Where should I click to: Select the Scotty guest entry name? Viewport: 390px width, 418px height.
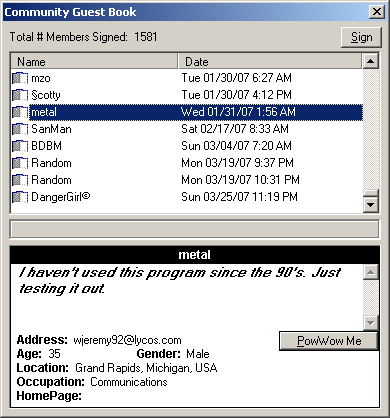pos(46,95)
